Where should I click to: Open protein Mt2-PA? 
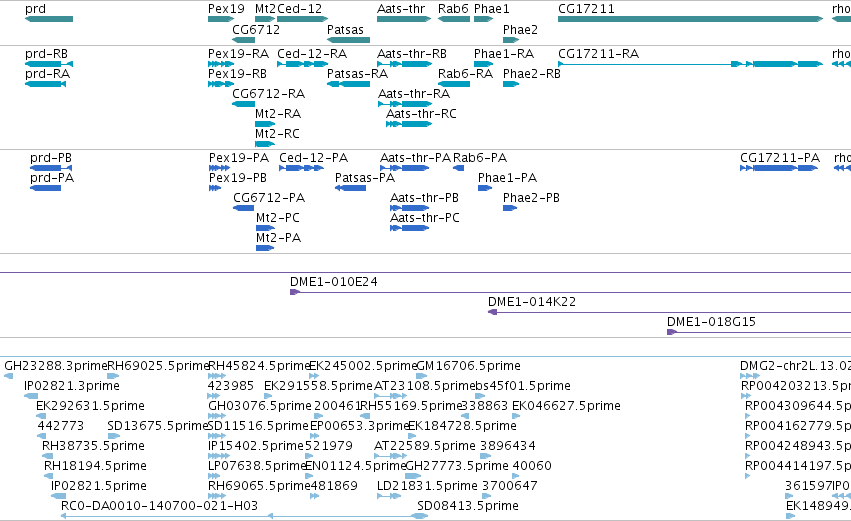tap(278, 238)
